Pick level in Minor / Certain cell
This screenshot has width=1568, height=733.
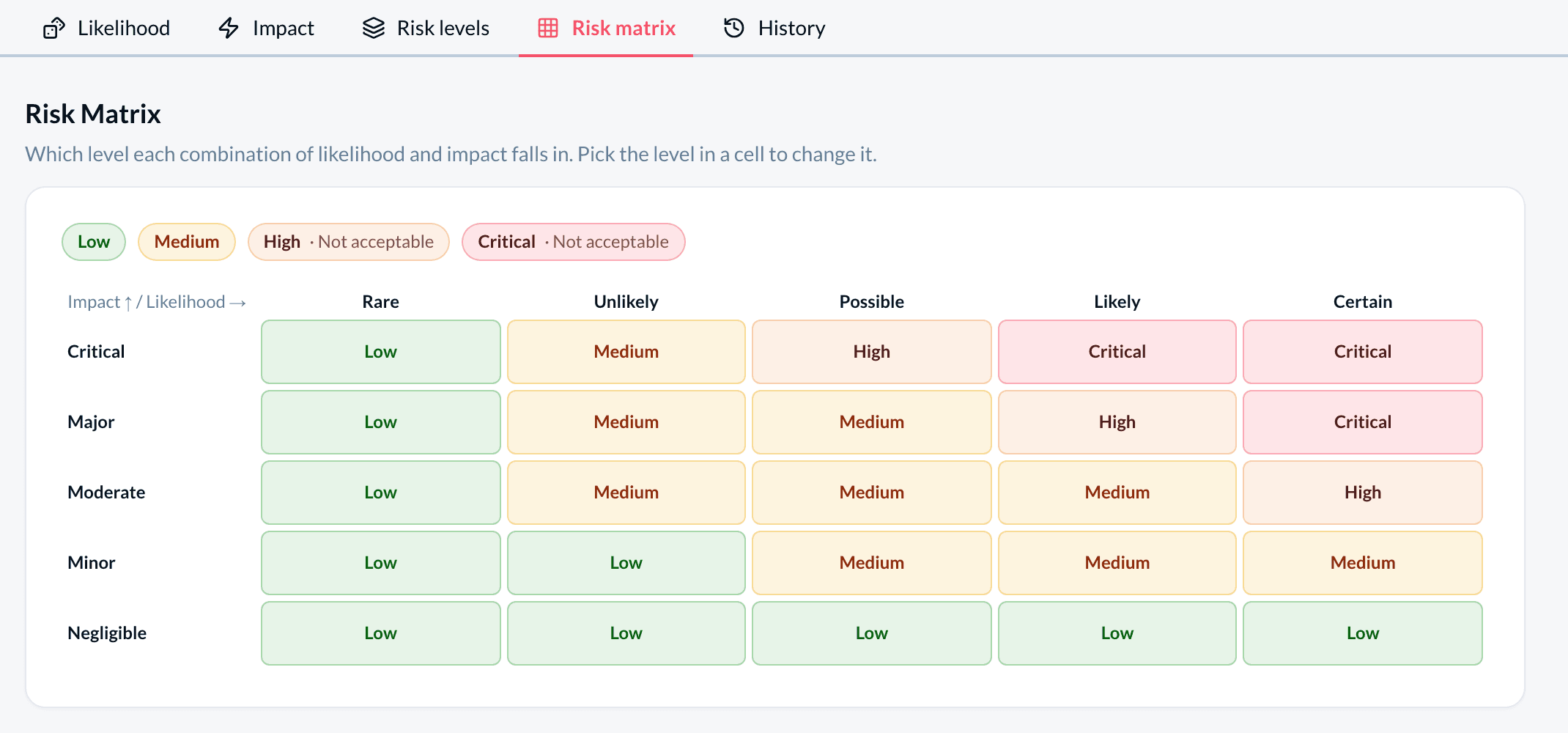pyautogui.click(x=1363, y=563)
